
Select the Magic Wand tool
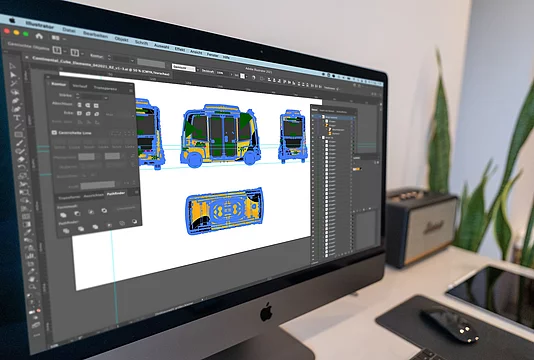[14, 83]
